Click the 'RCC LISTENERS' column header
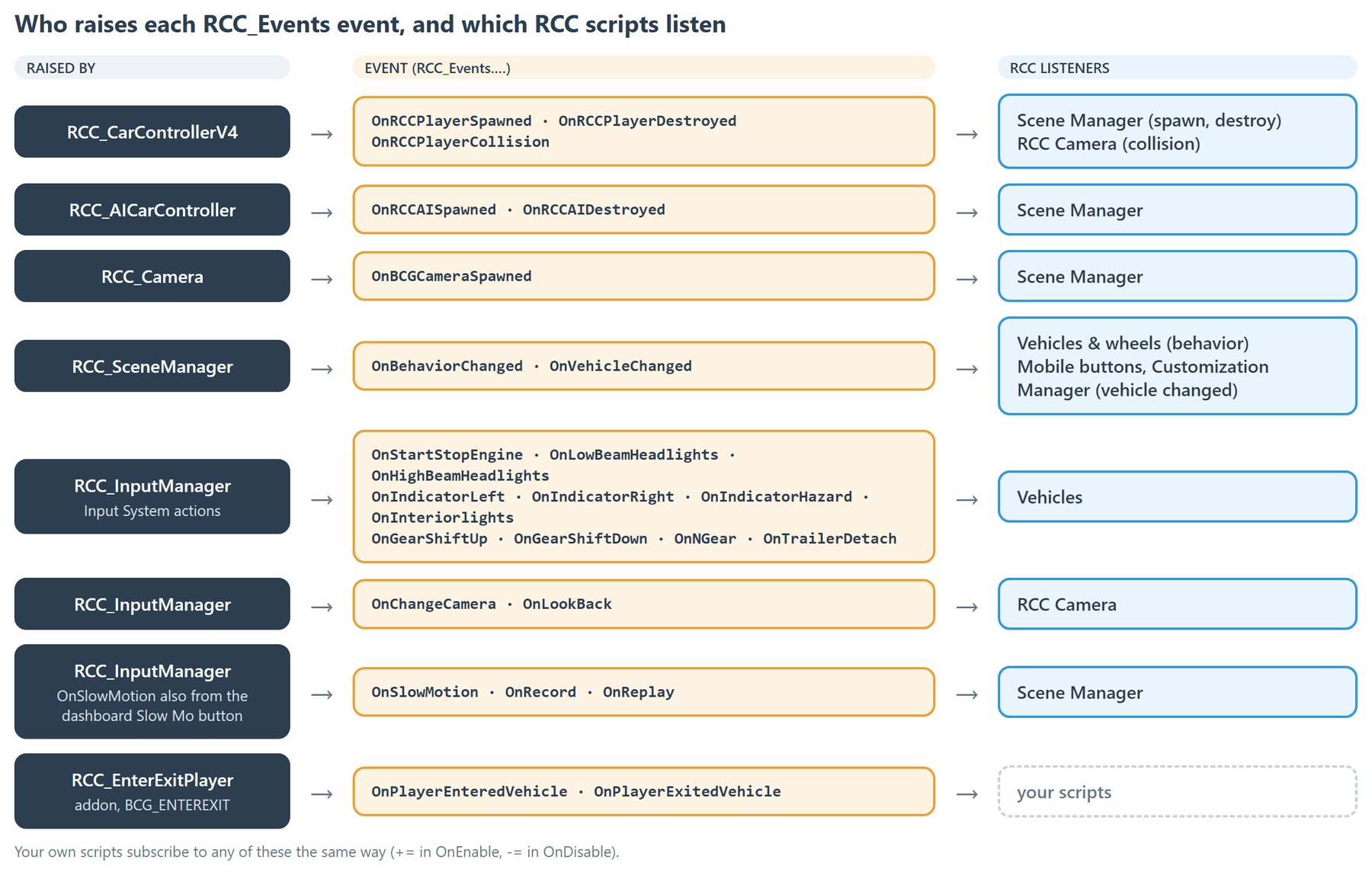 1177,68
